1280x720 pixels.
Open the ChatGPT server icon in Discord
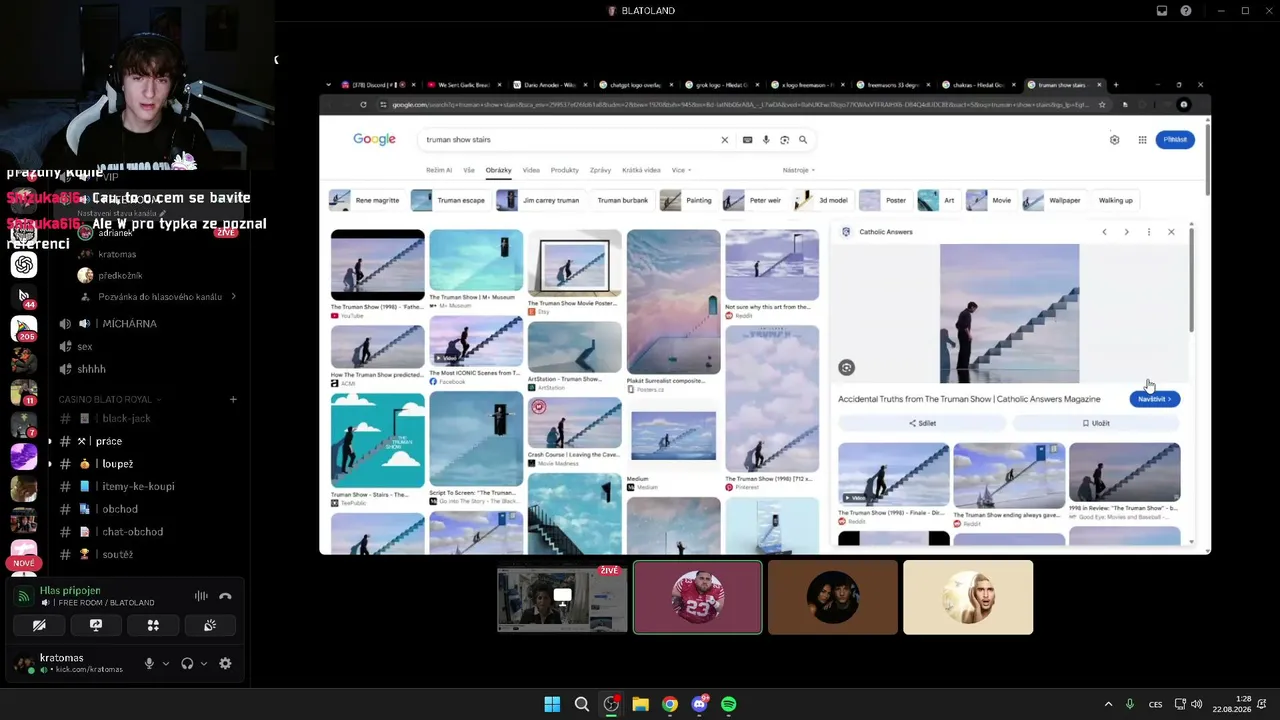coord(24,264)
